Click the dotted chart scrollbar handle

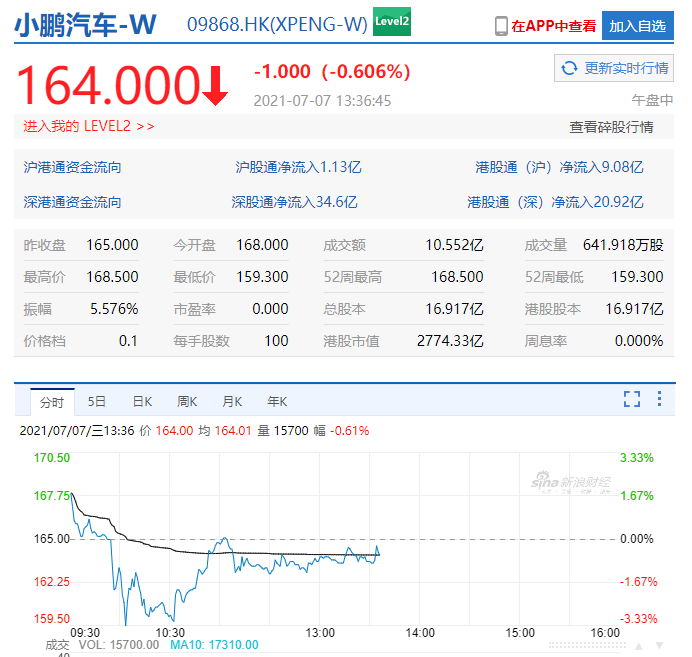click(x=587, y=646)
